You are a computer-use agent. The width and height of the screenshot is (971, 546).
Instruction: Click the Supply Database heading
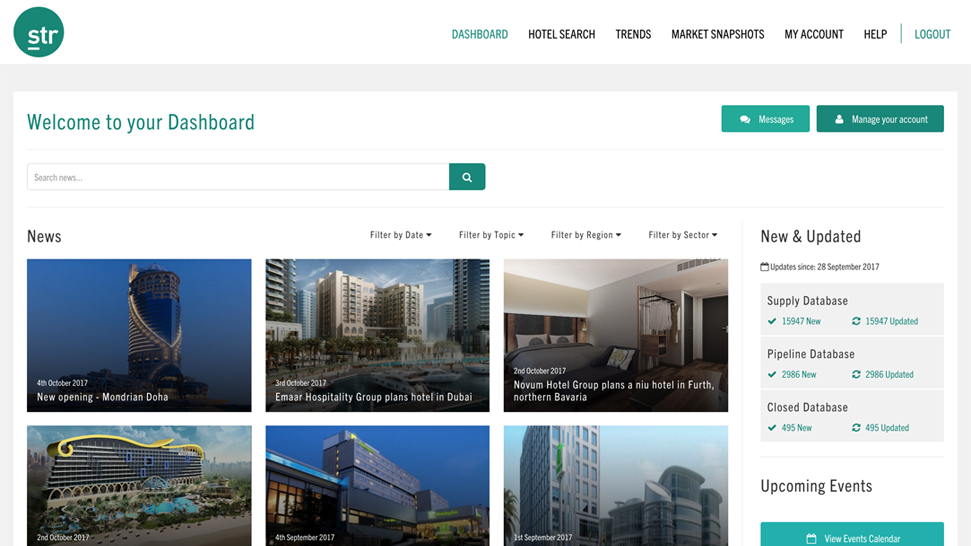tap(807, 301)
